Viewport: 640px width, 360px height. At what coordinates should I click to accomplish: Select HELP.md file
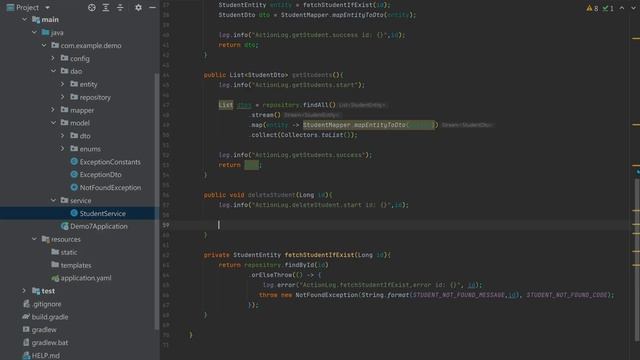point(45,356)
